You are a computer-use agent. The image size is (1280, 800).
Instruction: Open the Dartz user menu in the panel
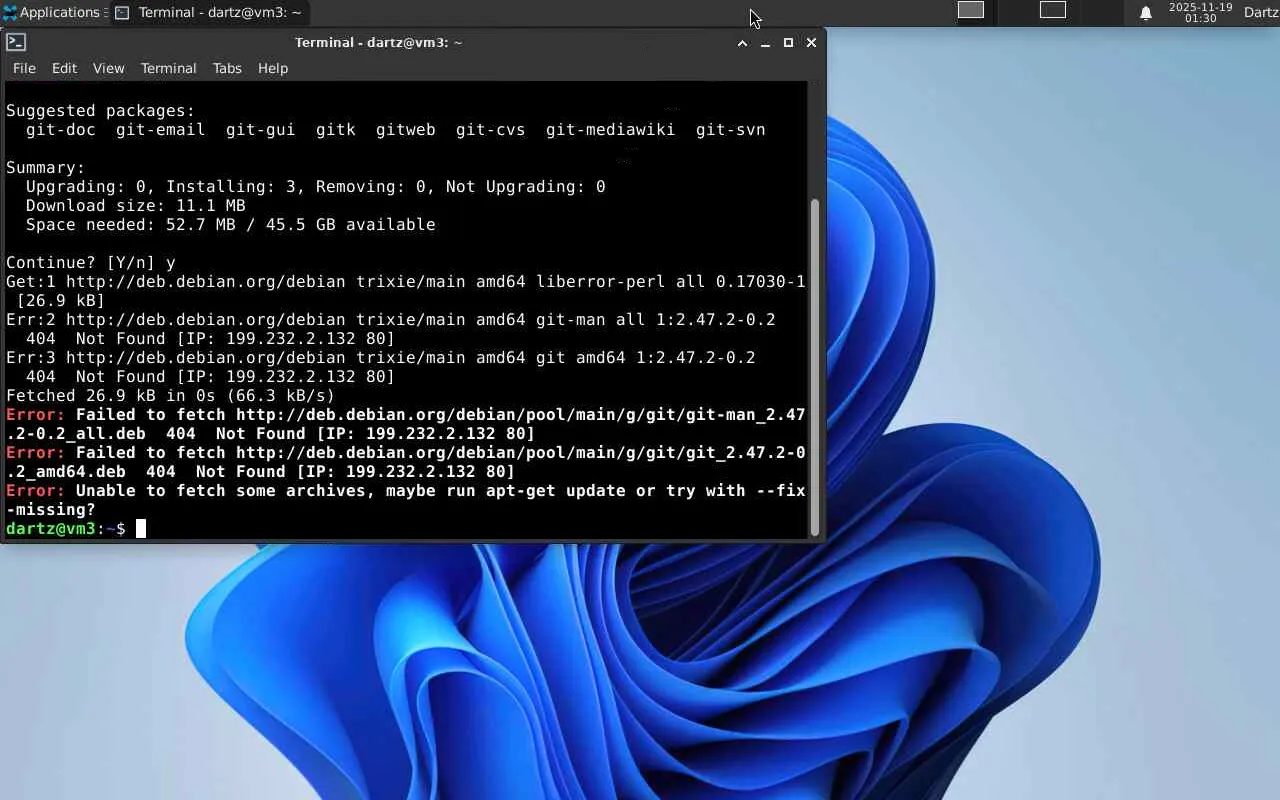[1261, 13]
